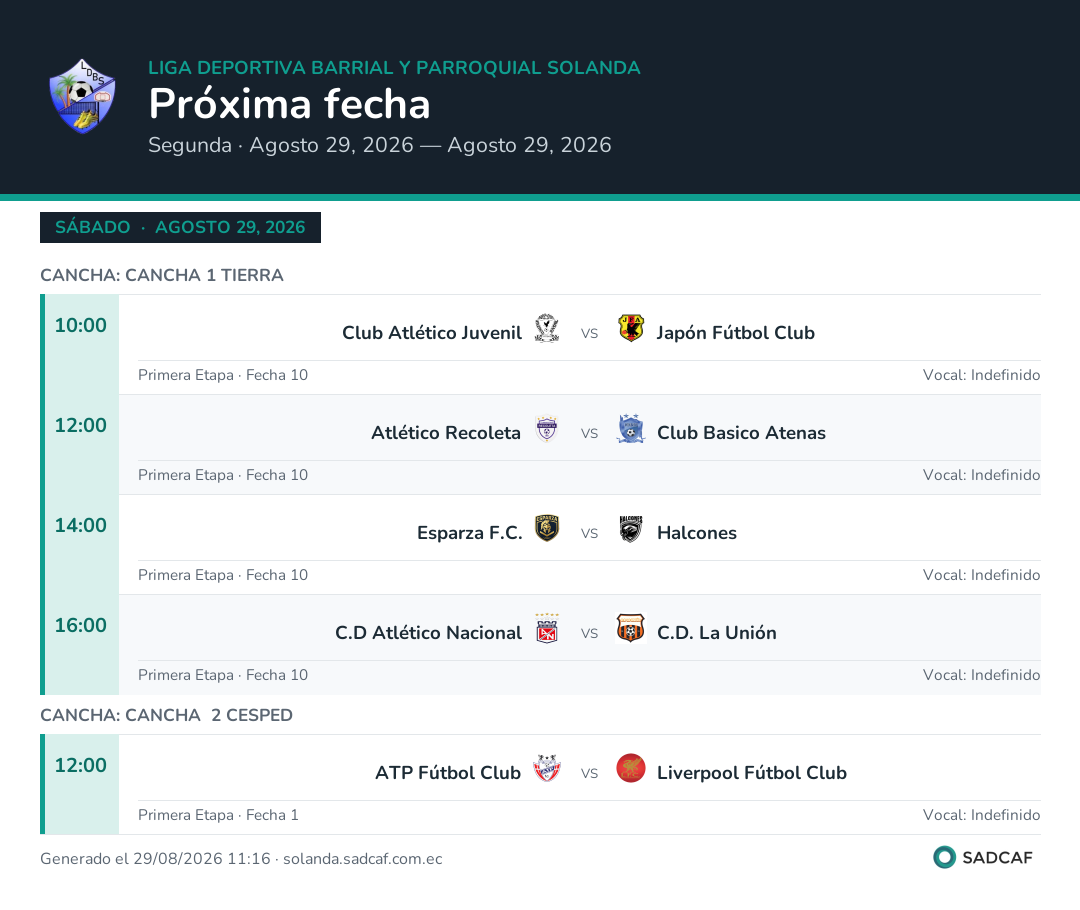The width and height of the screenshot is (1080, 910).
Task: Click the SADCAF ring logo
Action: [x=944, y=857]
